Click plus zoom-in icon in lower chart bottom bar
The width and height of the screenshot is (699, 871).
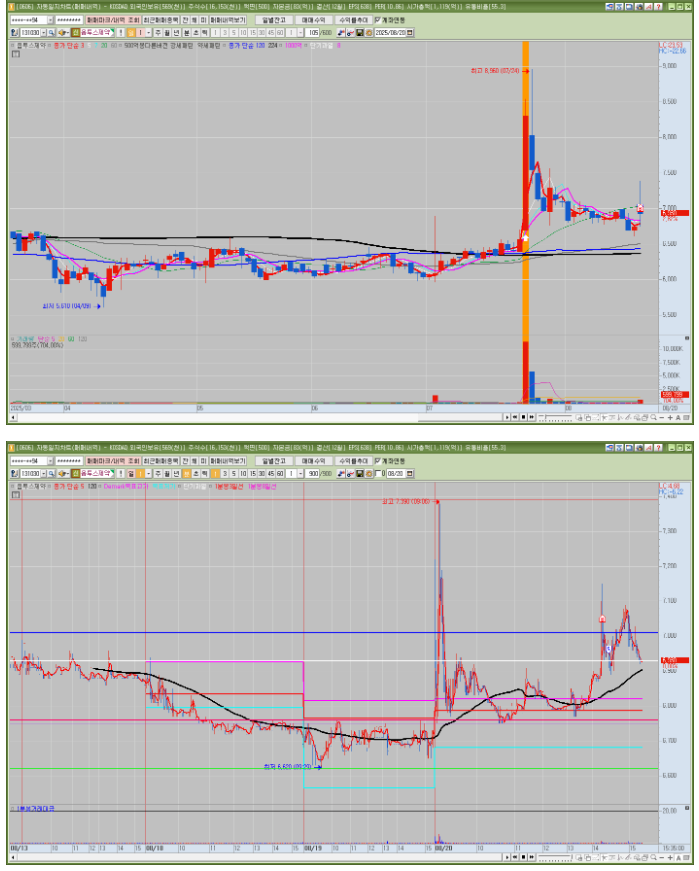tap(670, 858)
